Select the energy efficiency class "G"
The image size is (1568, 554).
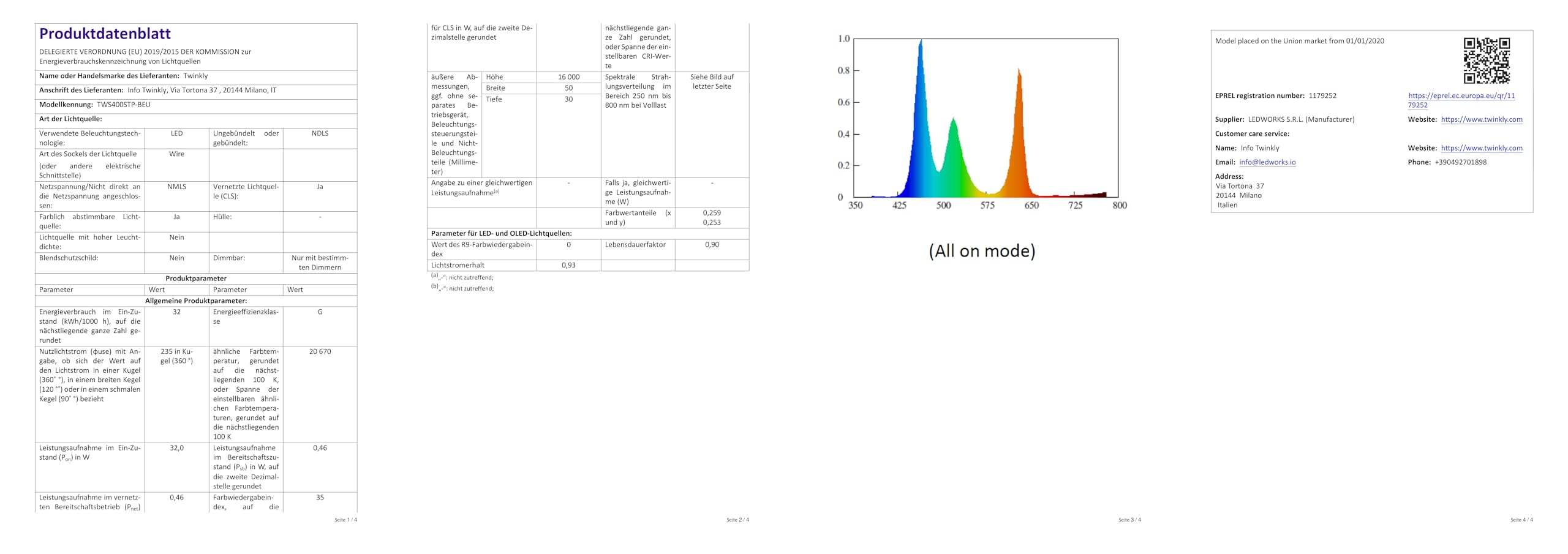320,312
